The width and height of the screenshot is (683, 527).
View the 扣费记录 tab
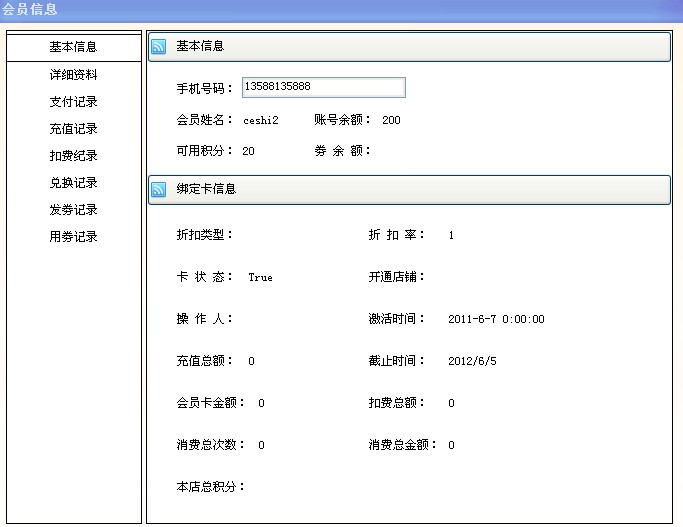[x=73, y=156]
